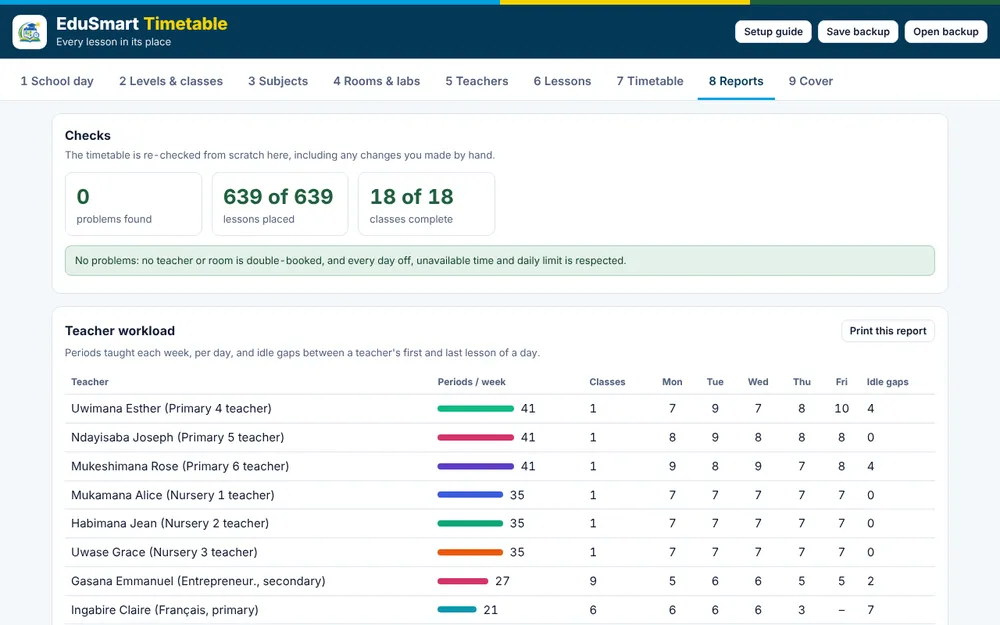Click the Save backup button
Image resolution: width=1000 pixels, height=625 pixels.
coord(858,32)
